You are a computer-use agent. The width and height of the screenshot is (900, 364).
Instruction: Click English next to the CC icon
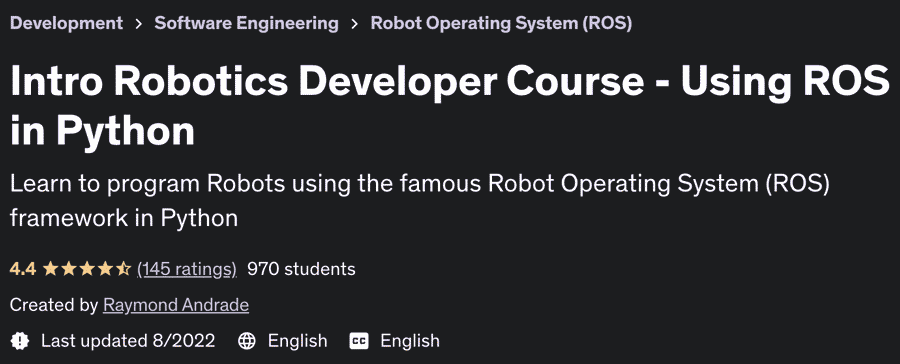coord(410,341)
